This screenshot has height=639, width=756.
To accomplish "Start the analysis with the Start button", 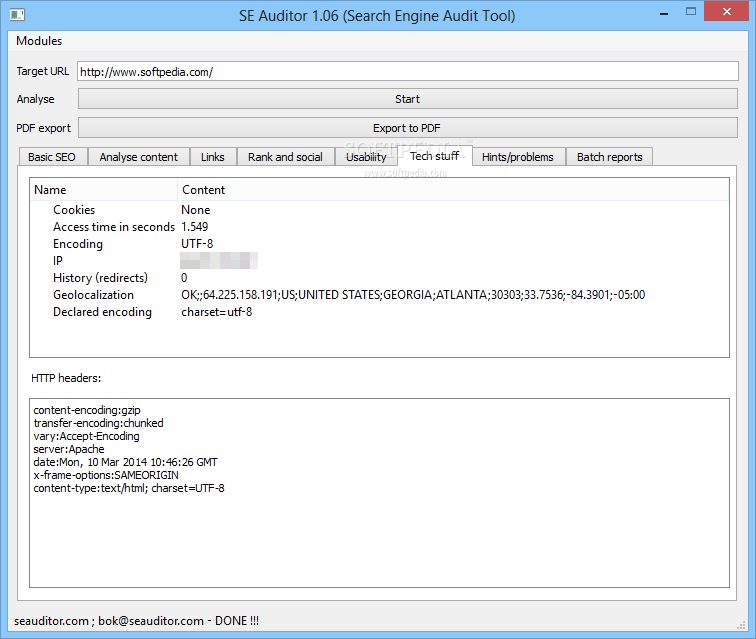I will coord(407,99).
